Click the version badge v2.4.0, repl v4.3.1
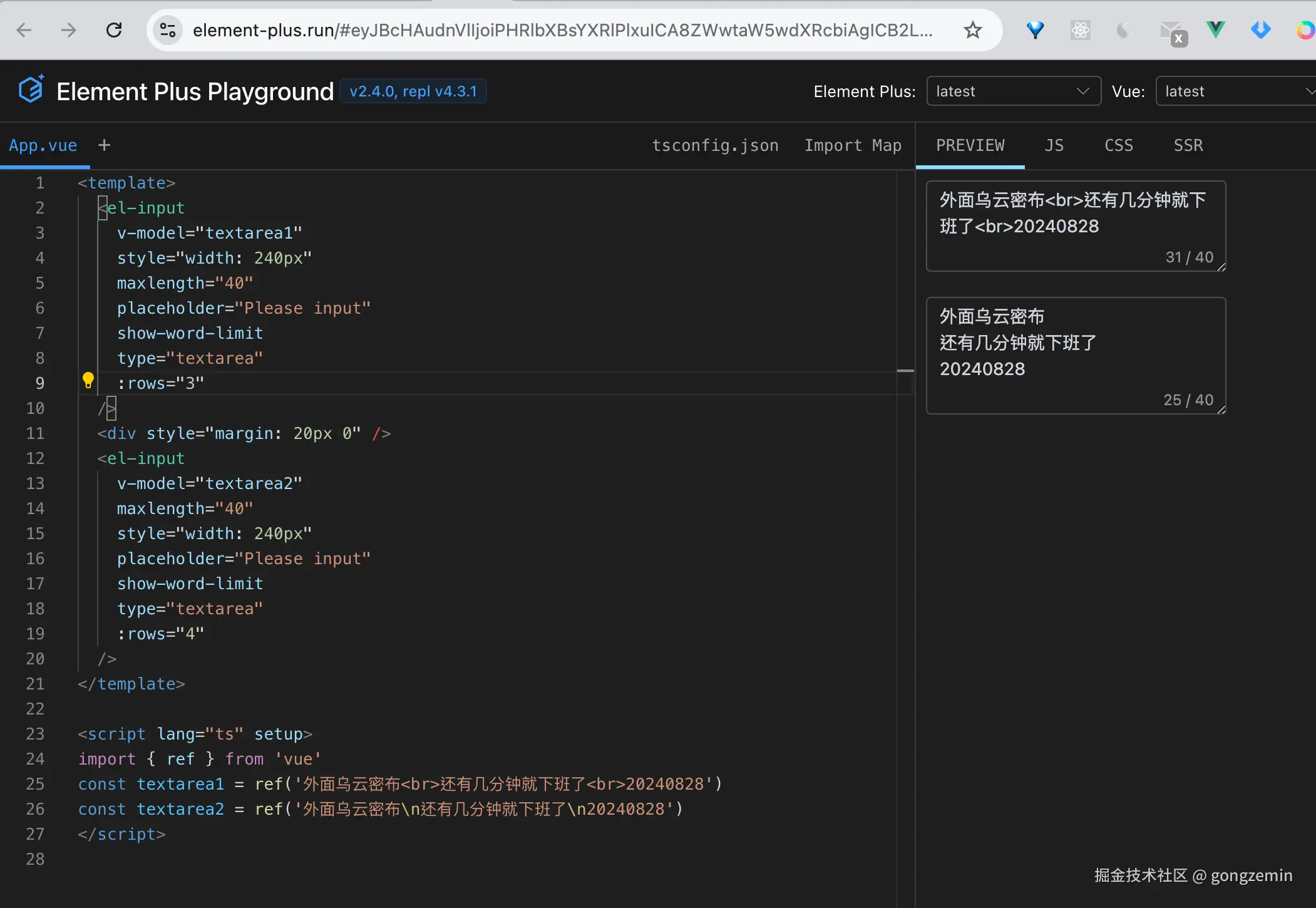1316x908 pixels. 413,91
